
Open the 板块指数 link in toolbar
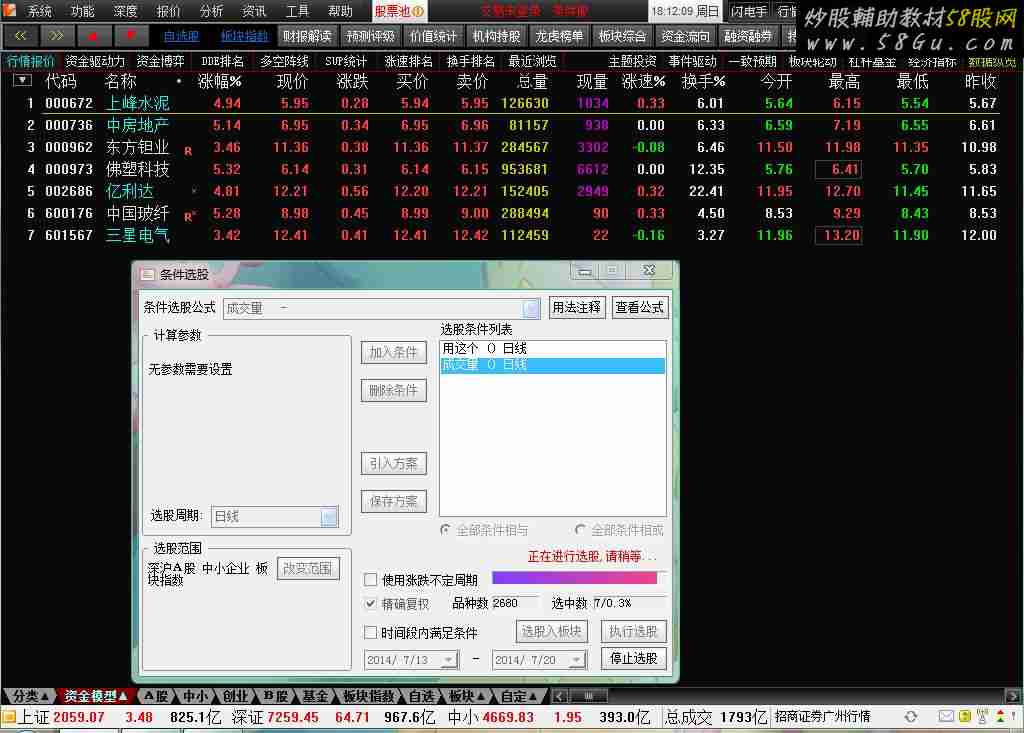(x=244, y=37)
